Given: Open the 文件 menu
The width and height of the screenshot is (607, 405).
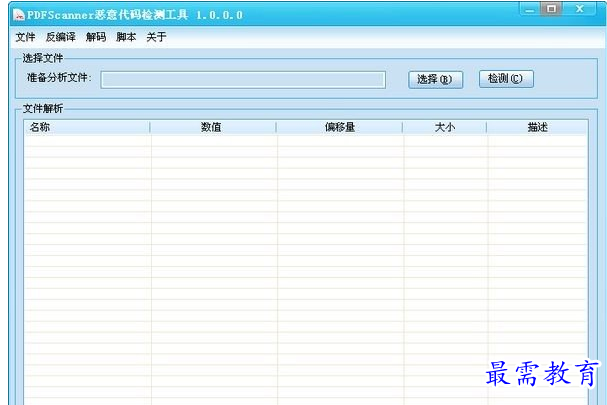Looking at the screenshot, I should [26, 37].
